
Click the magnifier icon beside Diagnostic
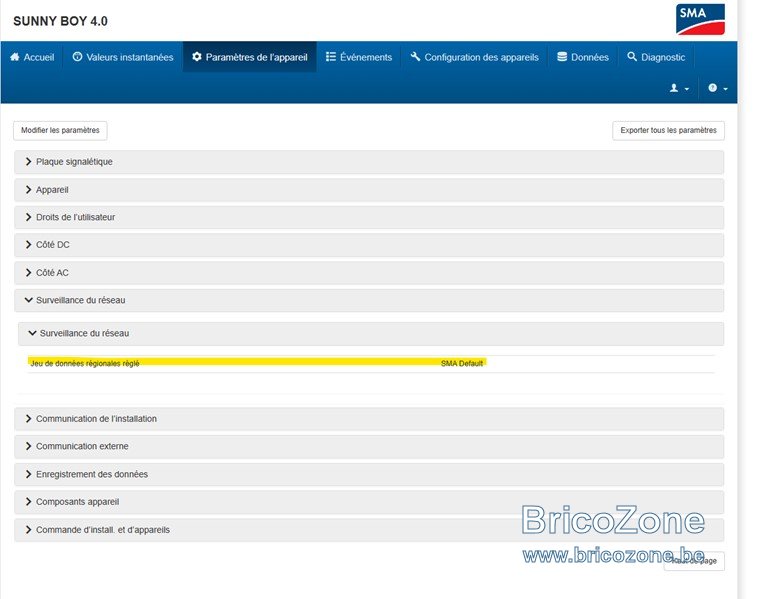(x=632, y=57)
